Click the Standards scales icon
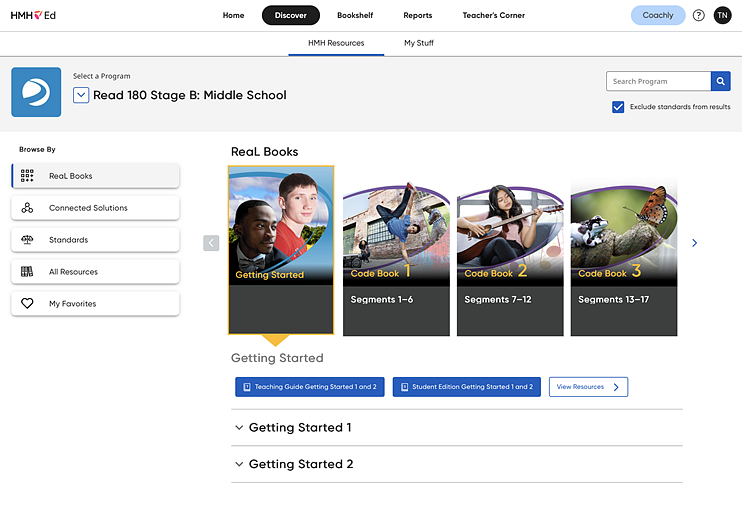This screenshot has width=742, height=505. [27, 239]
